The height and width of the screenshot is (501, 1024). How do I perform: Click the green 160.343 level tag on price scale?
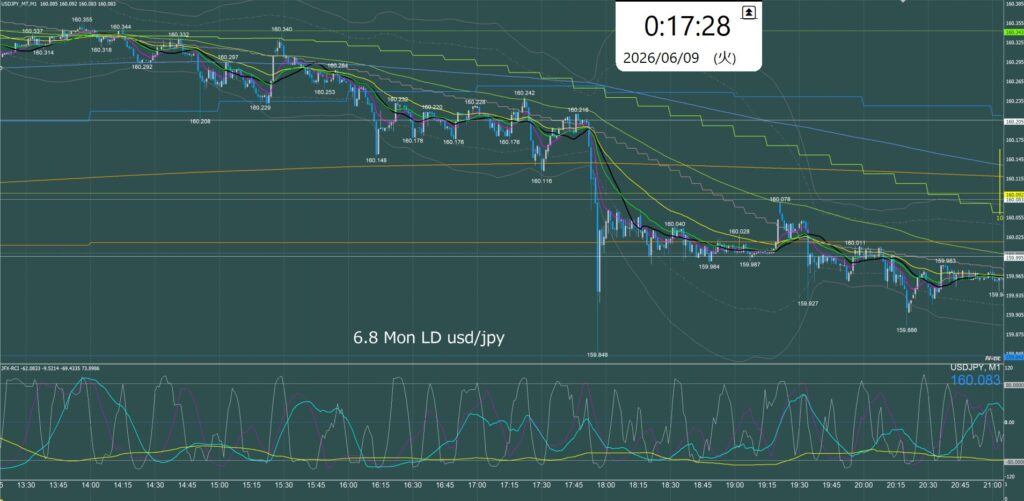[1014, 32]
